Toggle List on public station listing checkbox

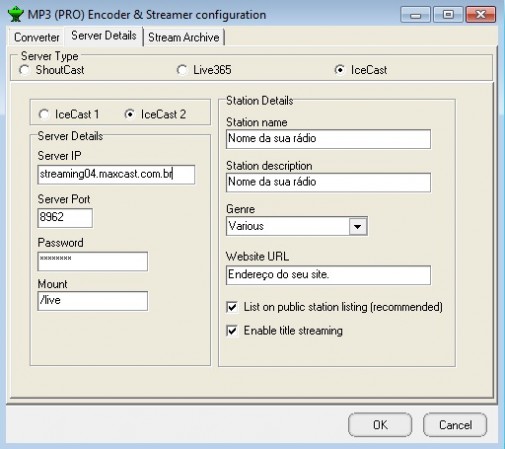tap(232, 307)
